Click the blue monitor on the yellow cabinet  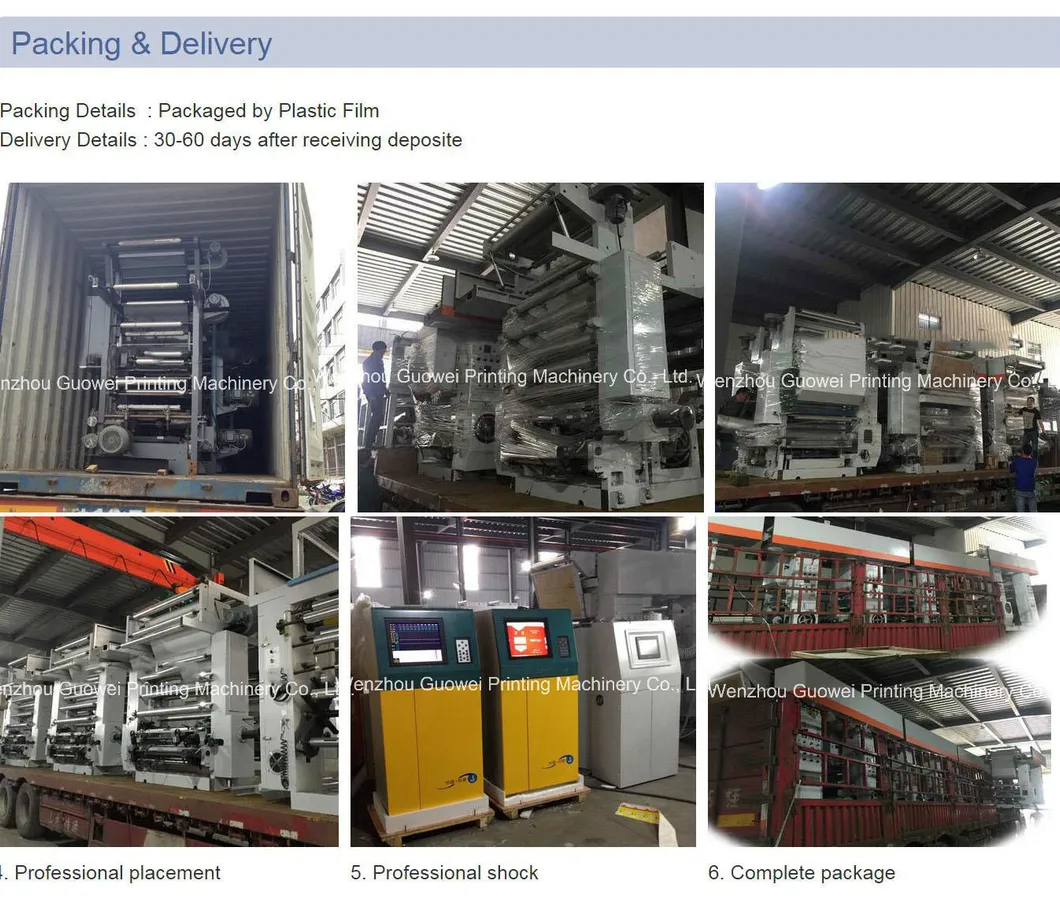click(x=414, y=641)
